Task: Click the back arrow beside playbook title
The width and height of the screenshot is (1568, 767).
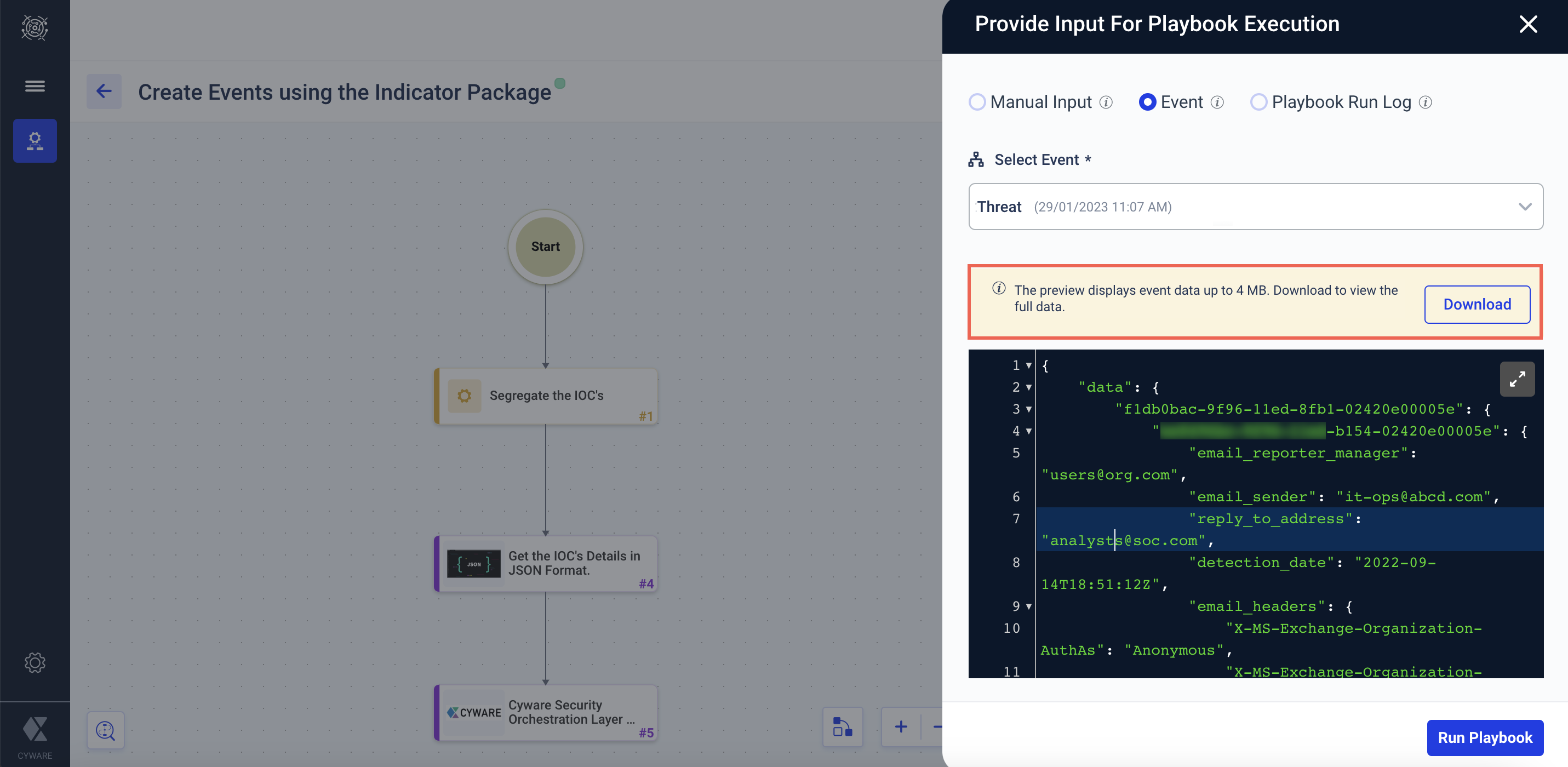Action: pyautogui.click(x=104, y=91)
